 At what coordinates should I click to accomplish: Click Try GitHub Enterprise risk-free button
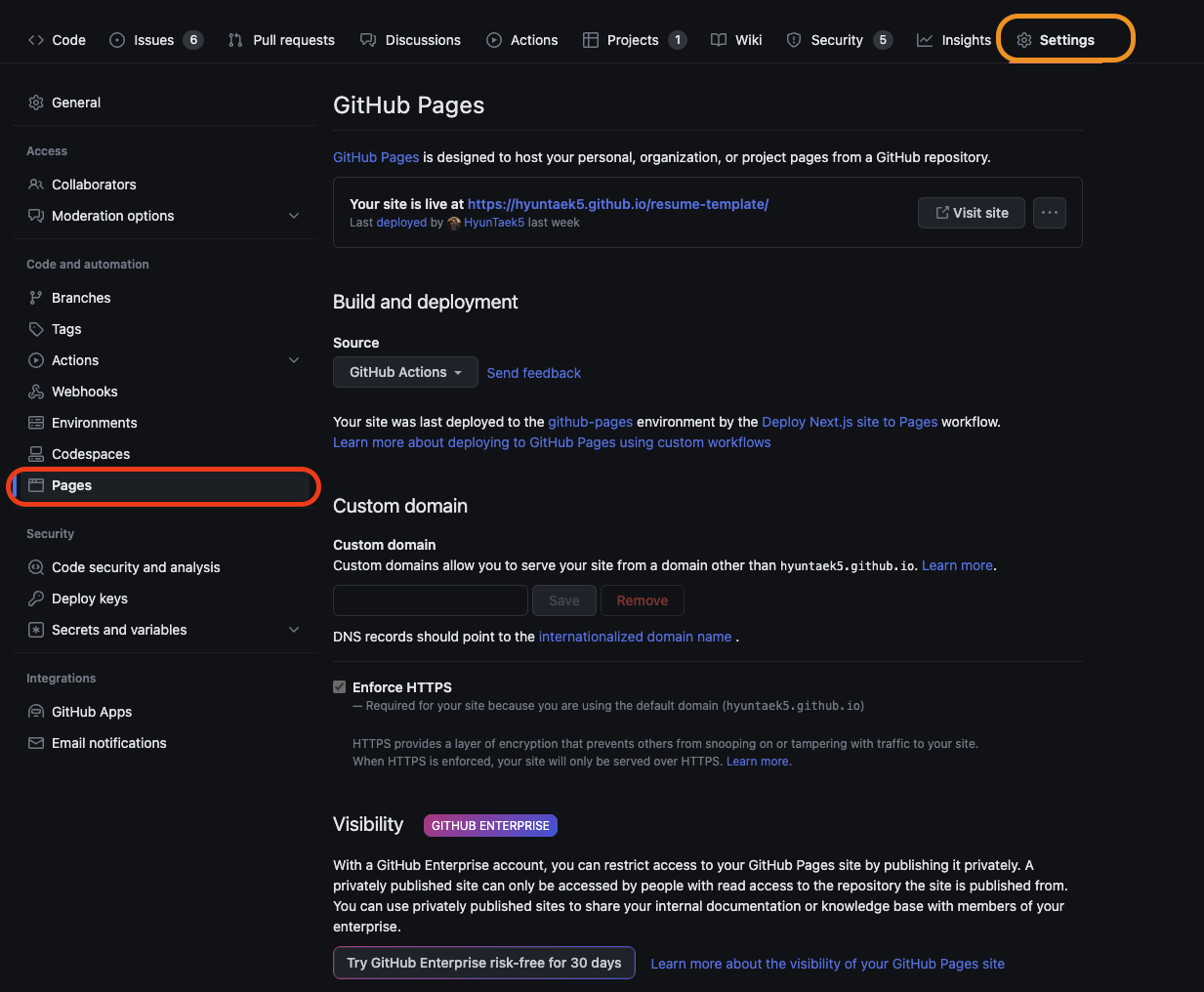click(x=484, y=963)
